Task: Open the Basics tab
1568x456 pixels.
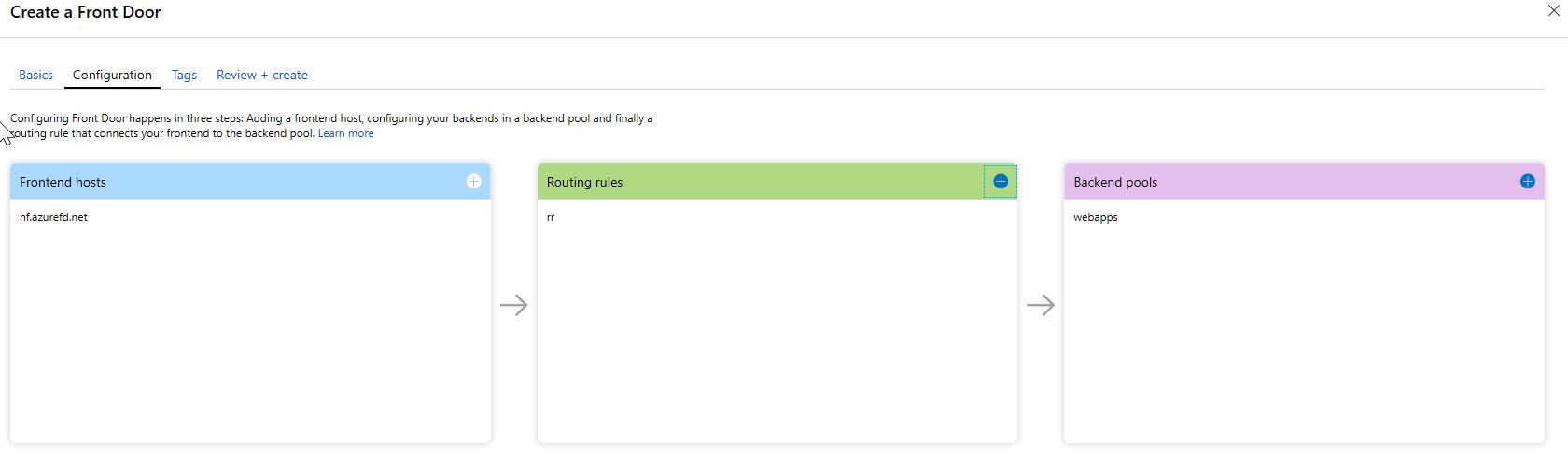Action: click(35, 75)
